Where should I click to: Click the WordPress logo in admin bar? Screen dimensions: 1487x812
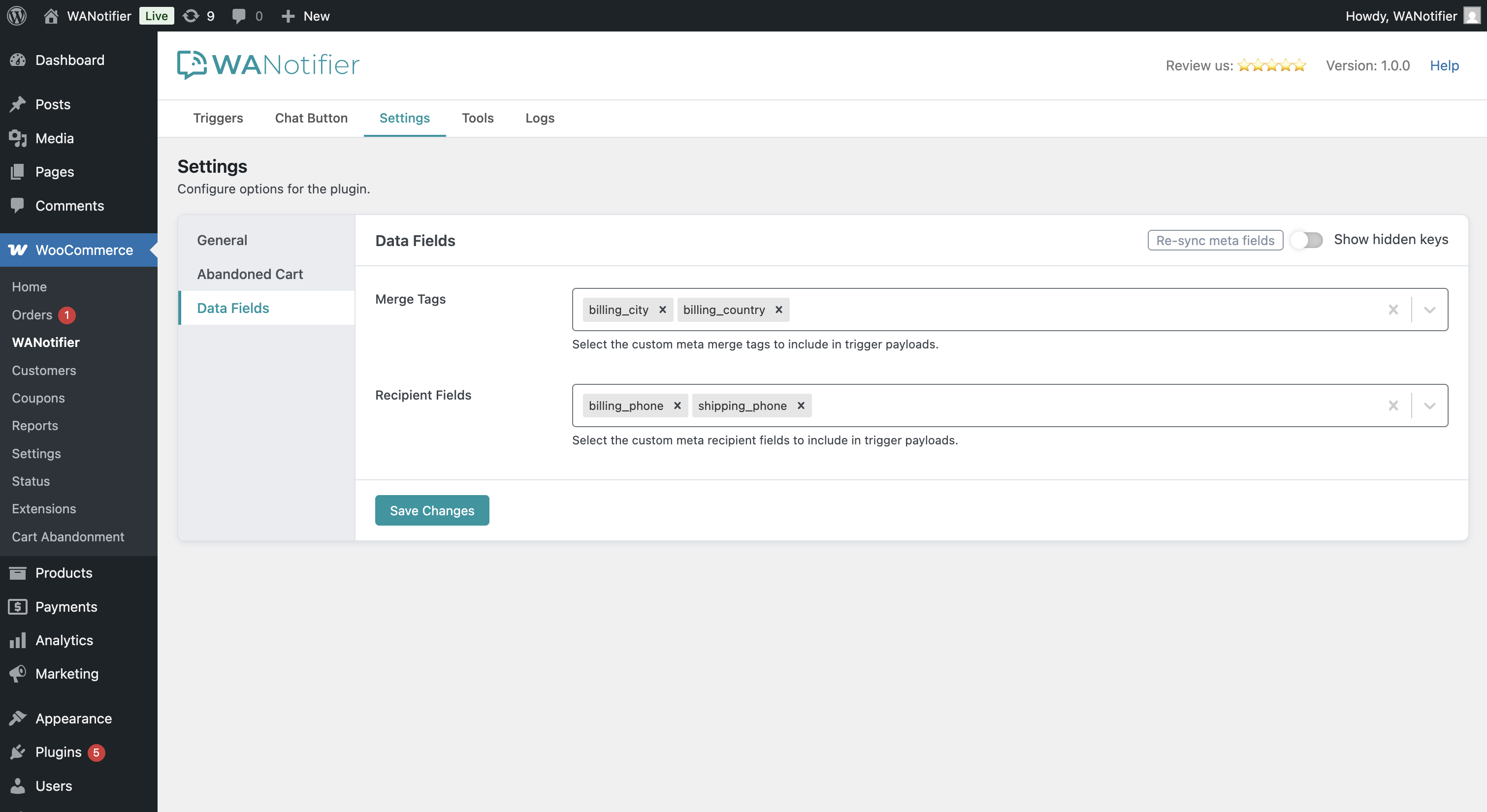16,16
